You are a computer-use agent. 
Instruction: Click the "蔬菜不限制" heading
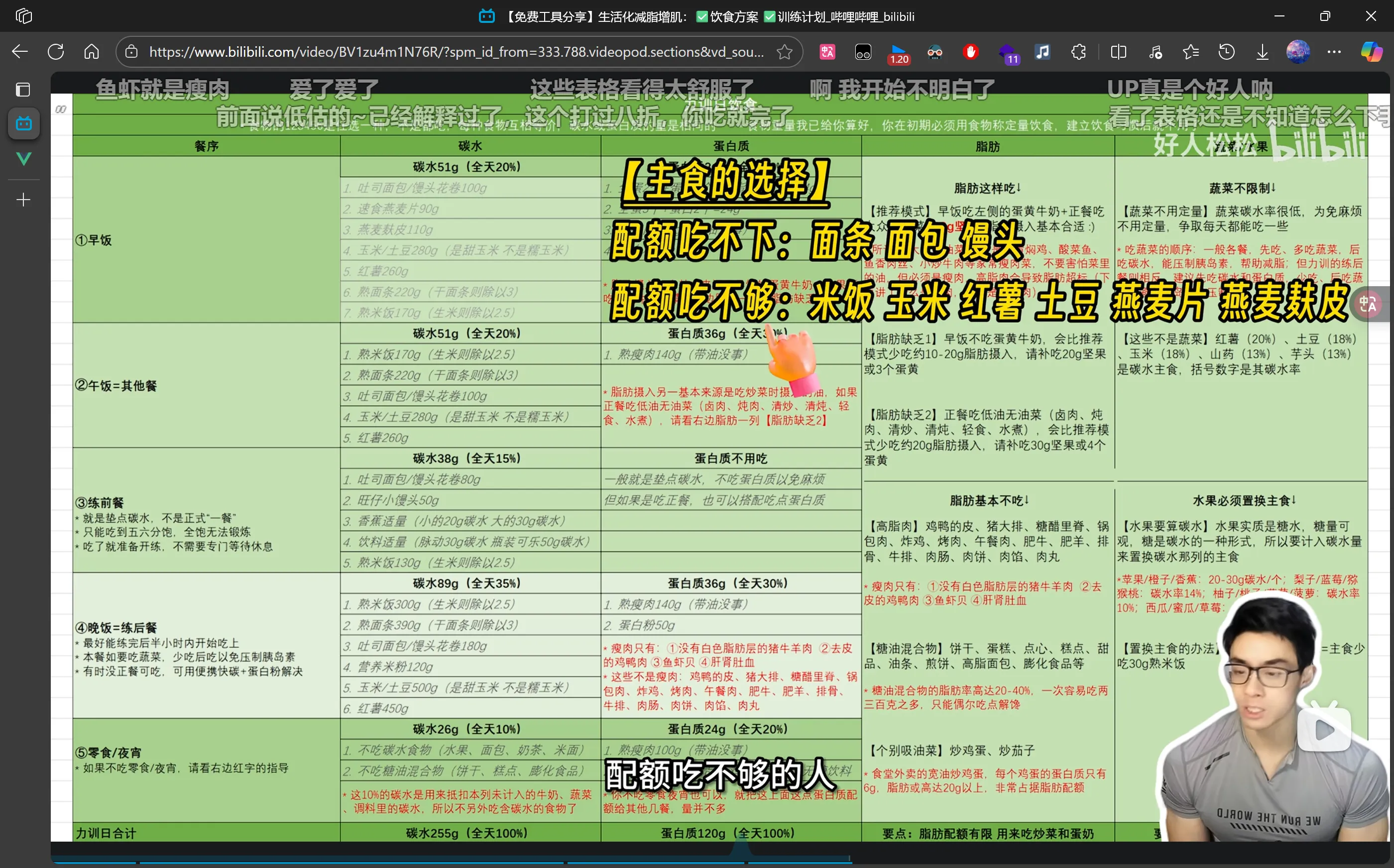point(1243,188)
